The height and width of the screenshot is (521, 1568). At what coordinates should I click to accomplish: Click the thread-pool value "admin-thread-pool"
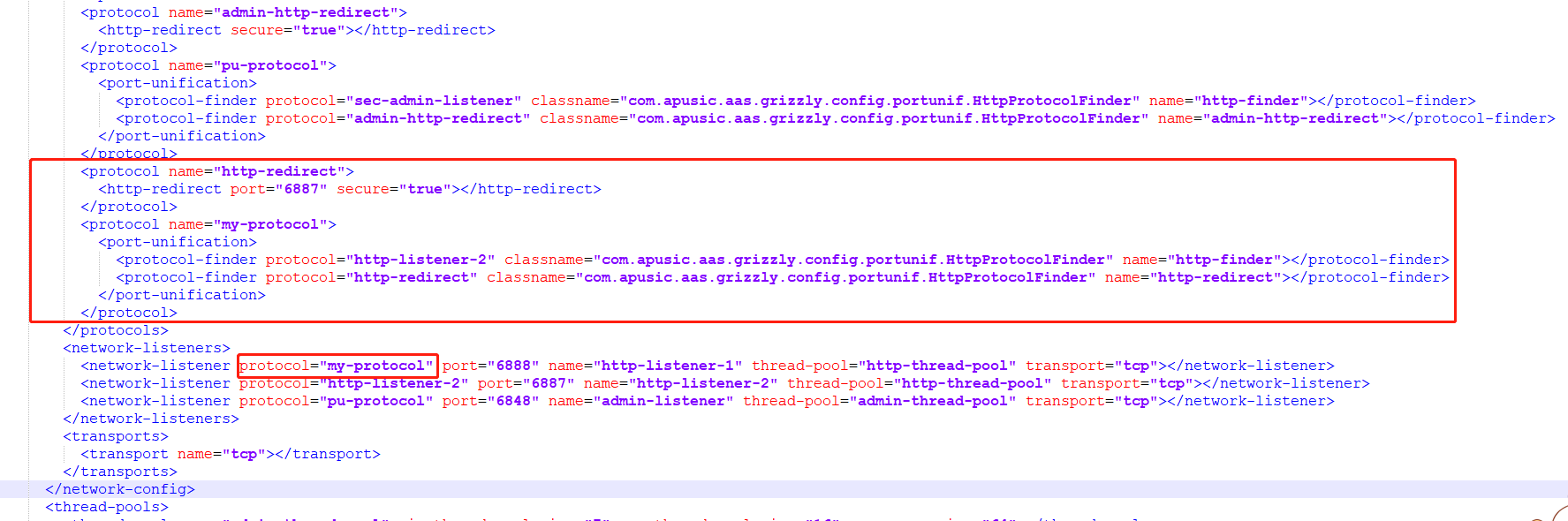pyautogui.click(x=932, y=401)
